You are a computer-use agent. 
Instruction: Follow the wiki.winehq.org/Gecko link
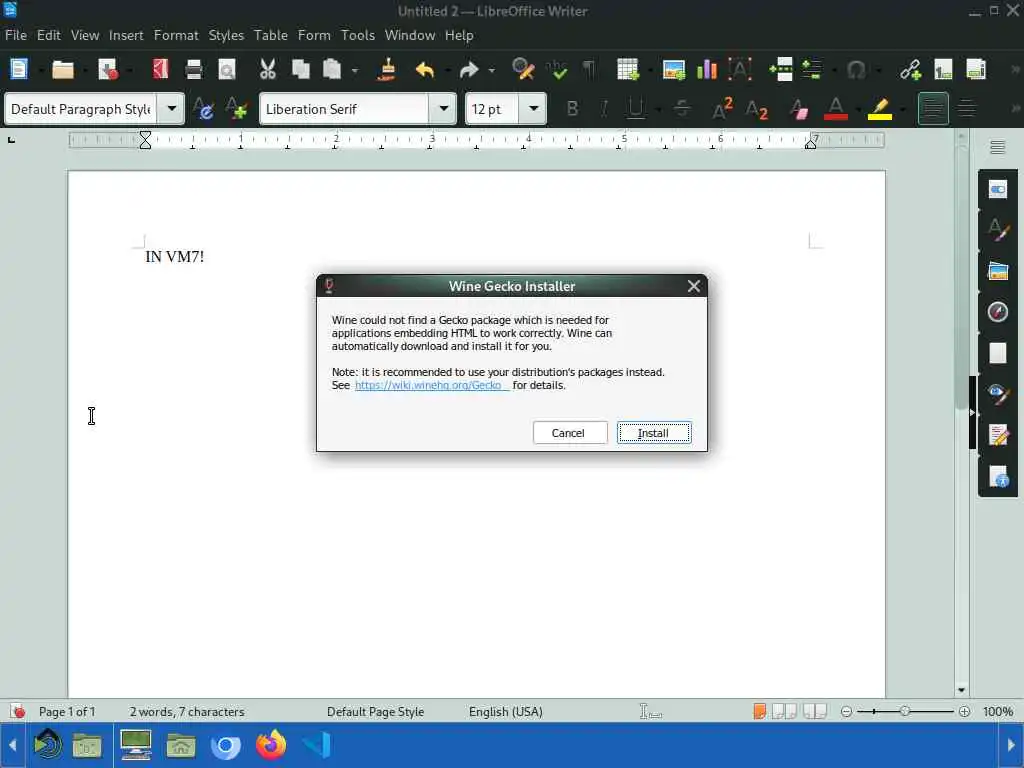(431, 385)
